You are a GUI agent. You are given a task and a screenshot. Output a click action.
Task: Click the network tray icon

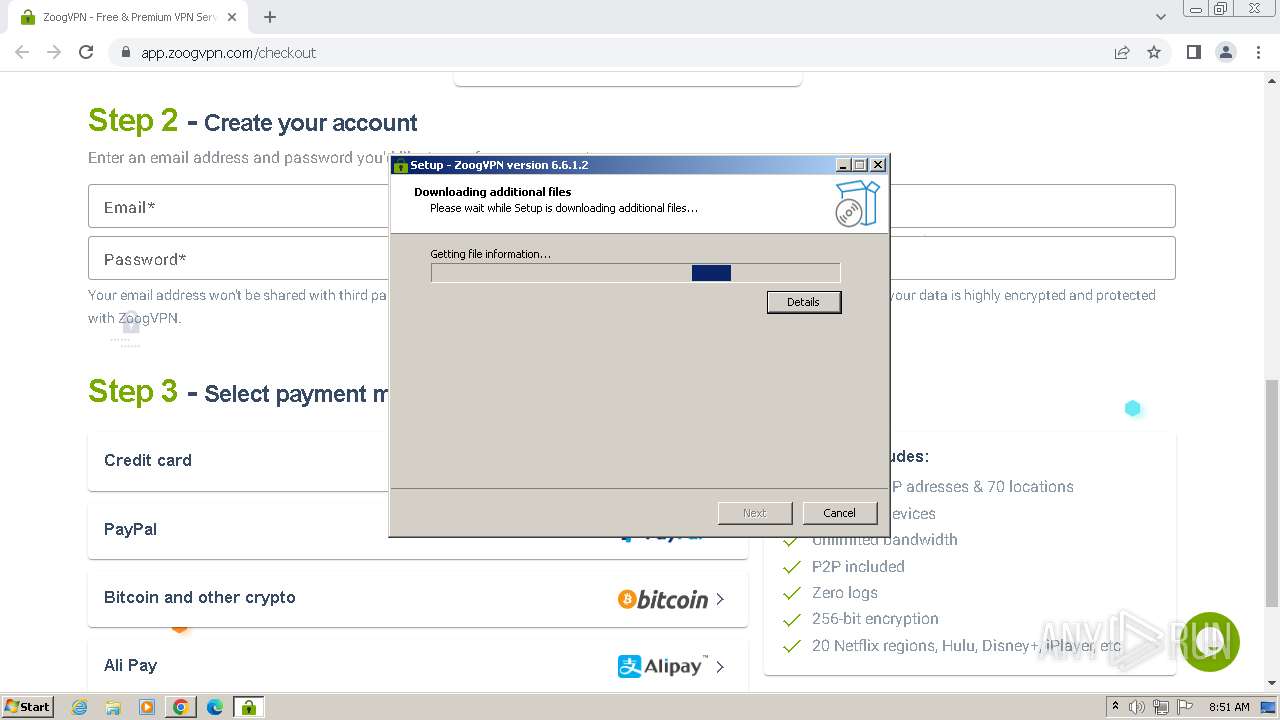tap(1160, 707)
